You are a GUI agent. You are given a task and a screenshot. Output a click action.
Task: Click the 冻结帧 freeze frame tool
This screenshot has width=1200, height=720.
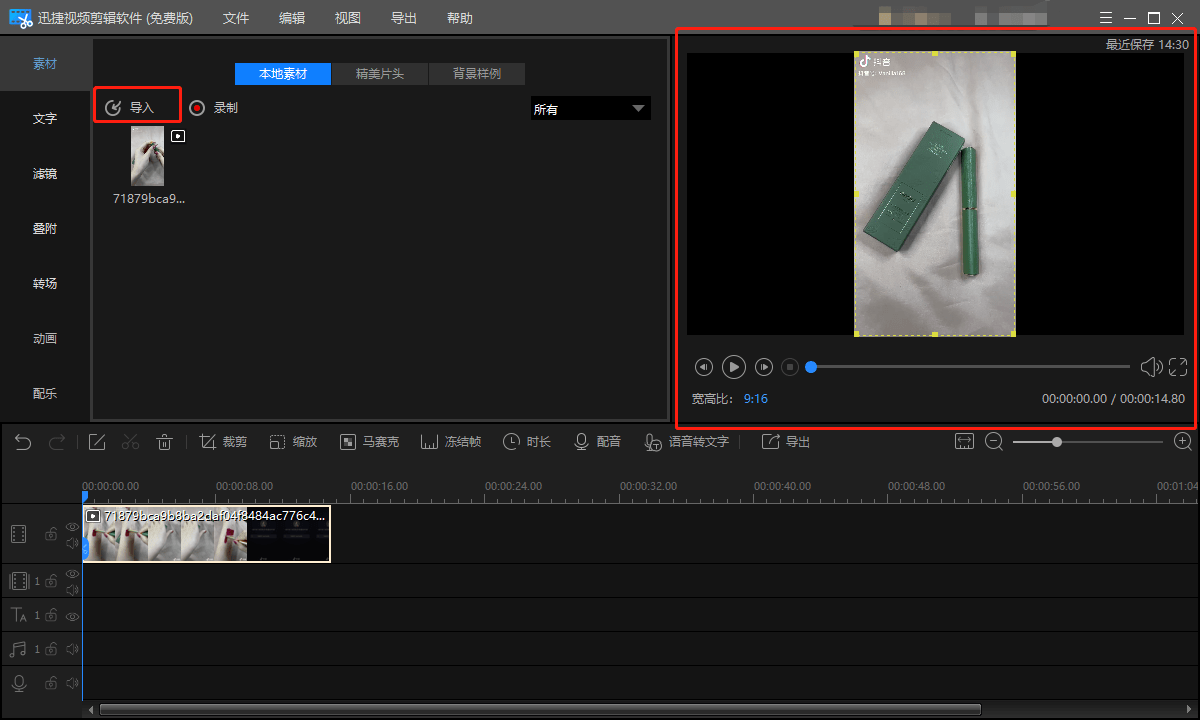pyautogui.click(x=450, y=442)
